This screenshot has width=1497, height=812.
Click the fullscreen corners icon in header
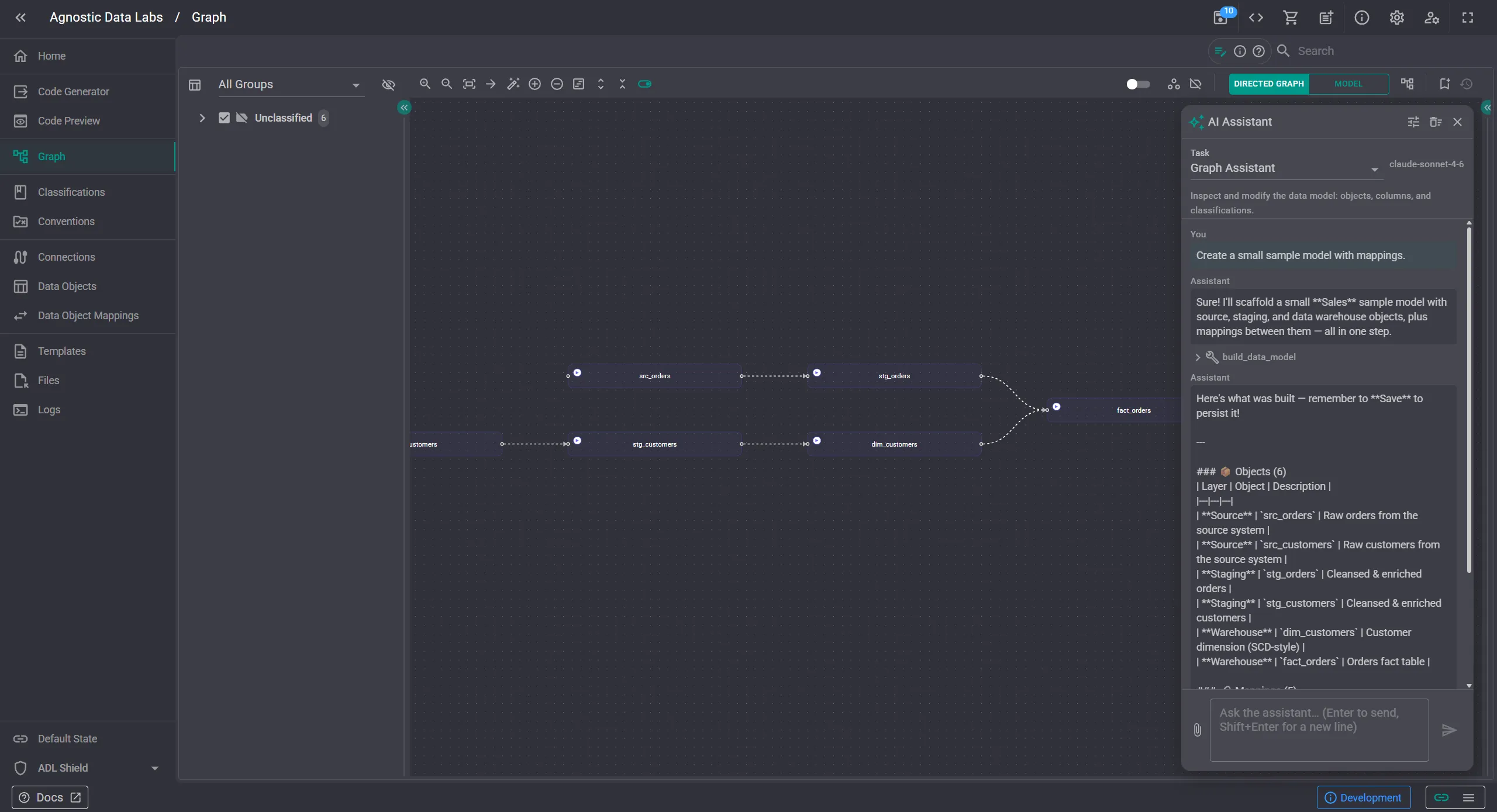point(1468,18)
